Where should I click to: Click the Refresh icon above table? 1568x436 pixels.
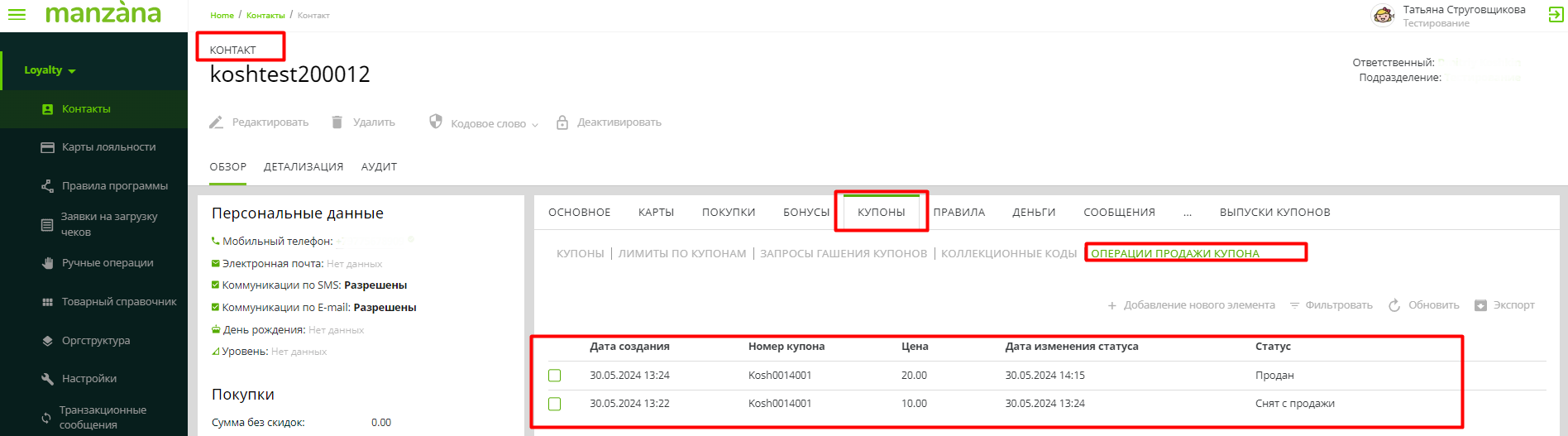click(1394, 305)
